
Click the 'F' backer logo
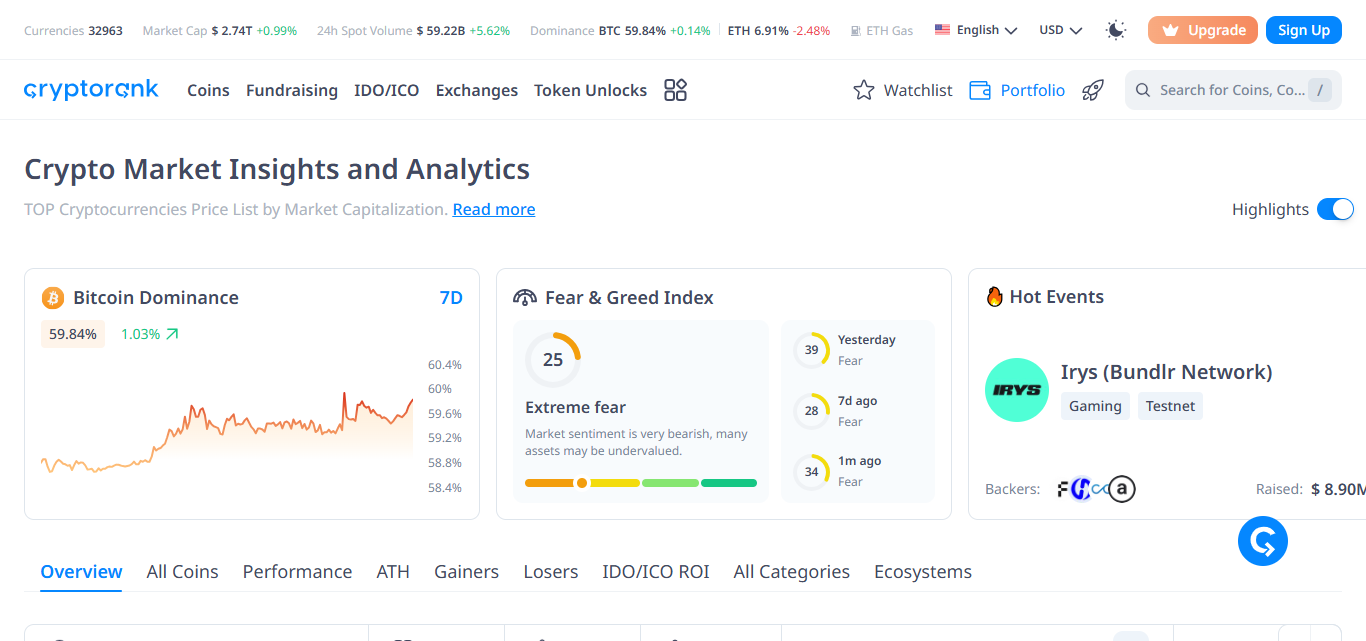(1064, 489)
